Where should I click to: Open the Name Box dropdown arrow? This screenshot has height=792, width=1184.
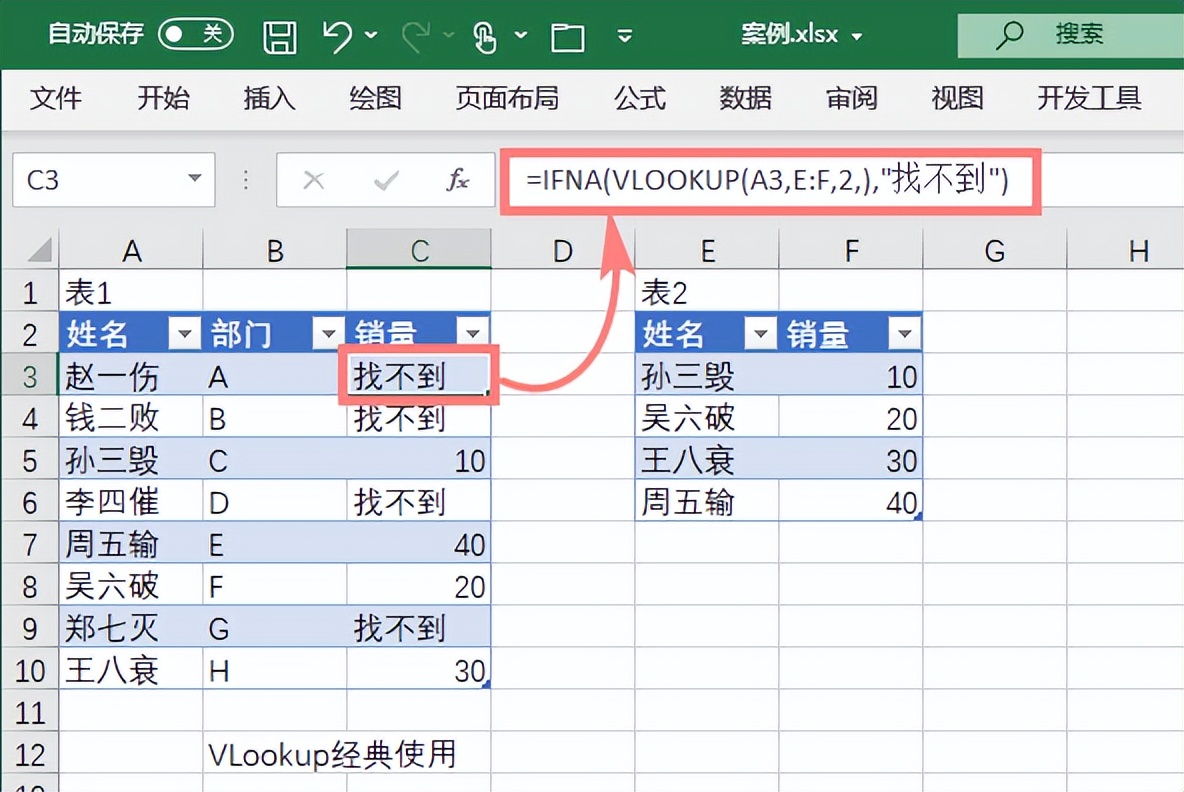coord(195,178)
